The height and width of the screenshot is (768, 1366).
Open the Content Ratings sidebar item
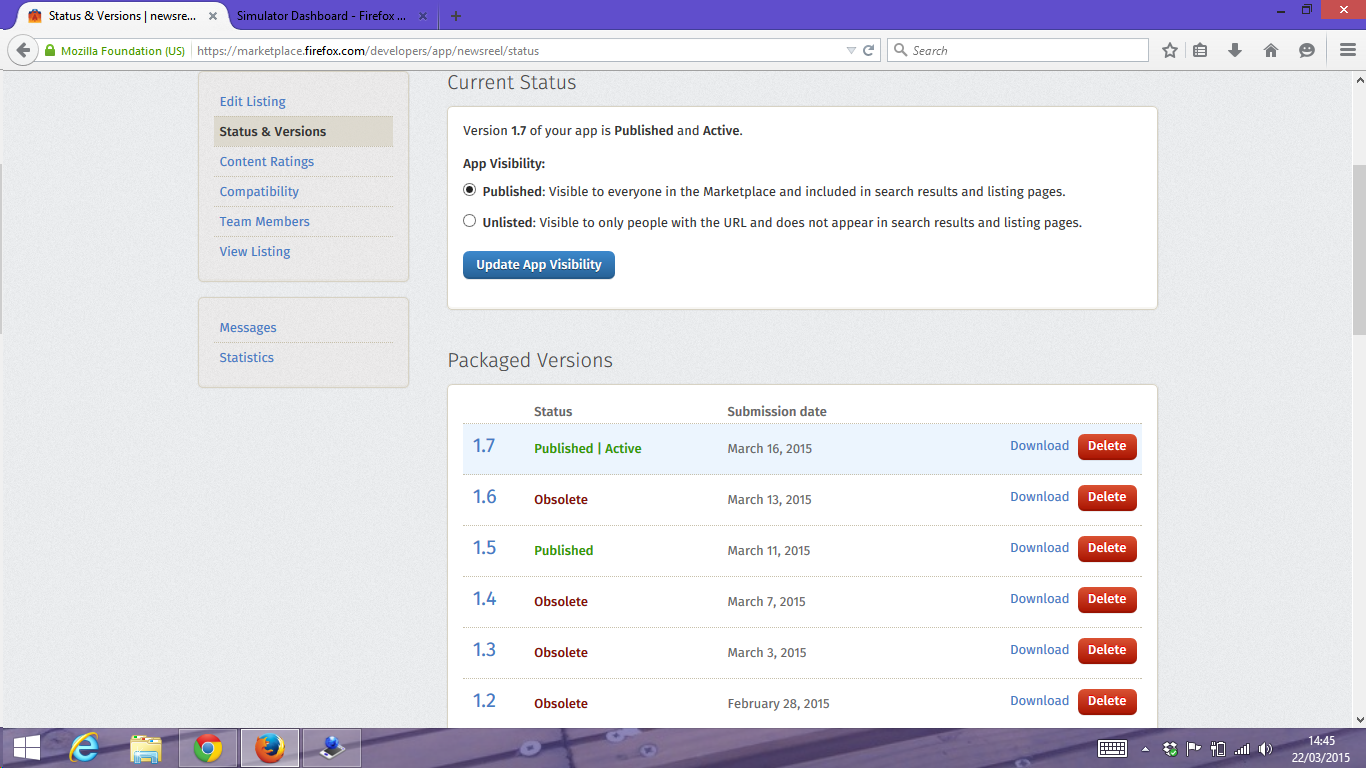pyautogui.click(x=266, y=161)
